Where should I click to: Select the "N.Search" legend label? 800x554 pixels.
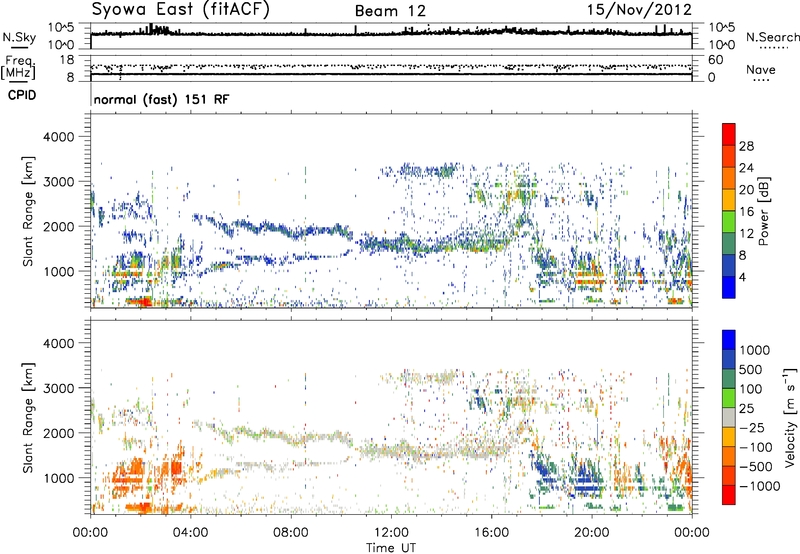click(x=772, y=37)
